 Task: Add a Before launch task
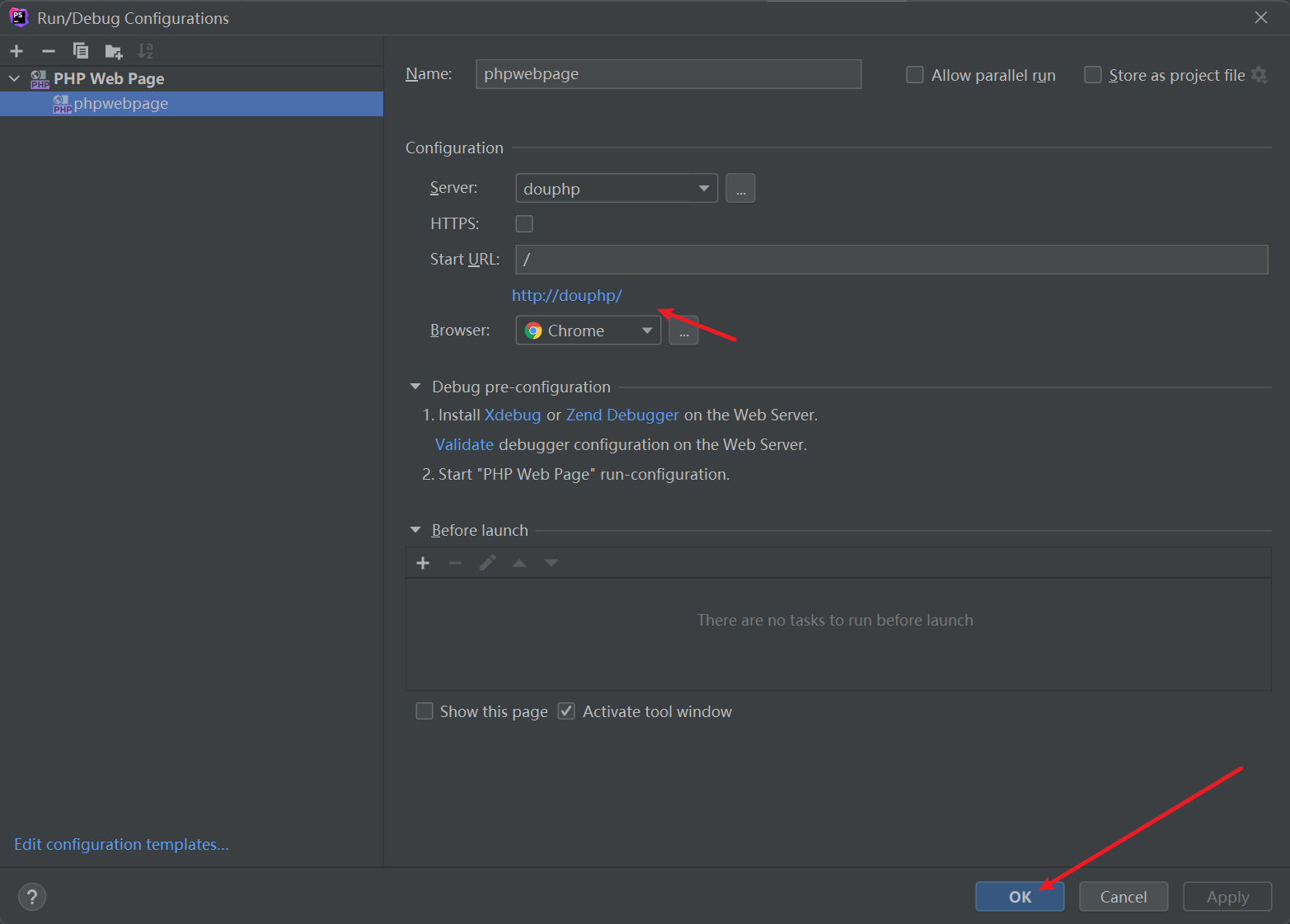[423, 563]
